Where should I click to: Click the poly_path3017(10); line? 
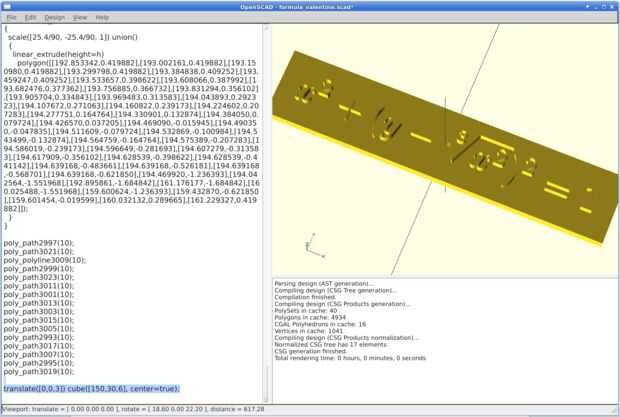(39, 346)
